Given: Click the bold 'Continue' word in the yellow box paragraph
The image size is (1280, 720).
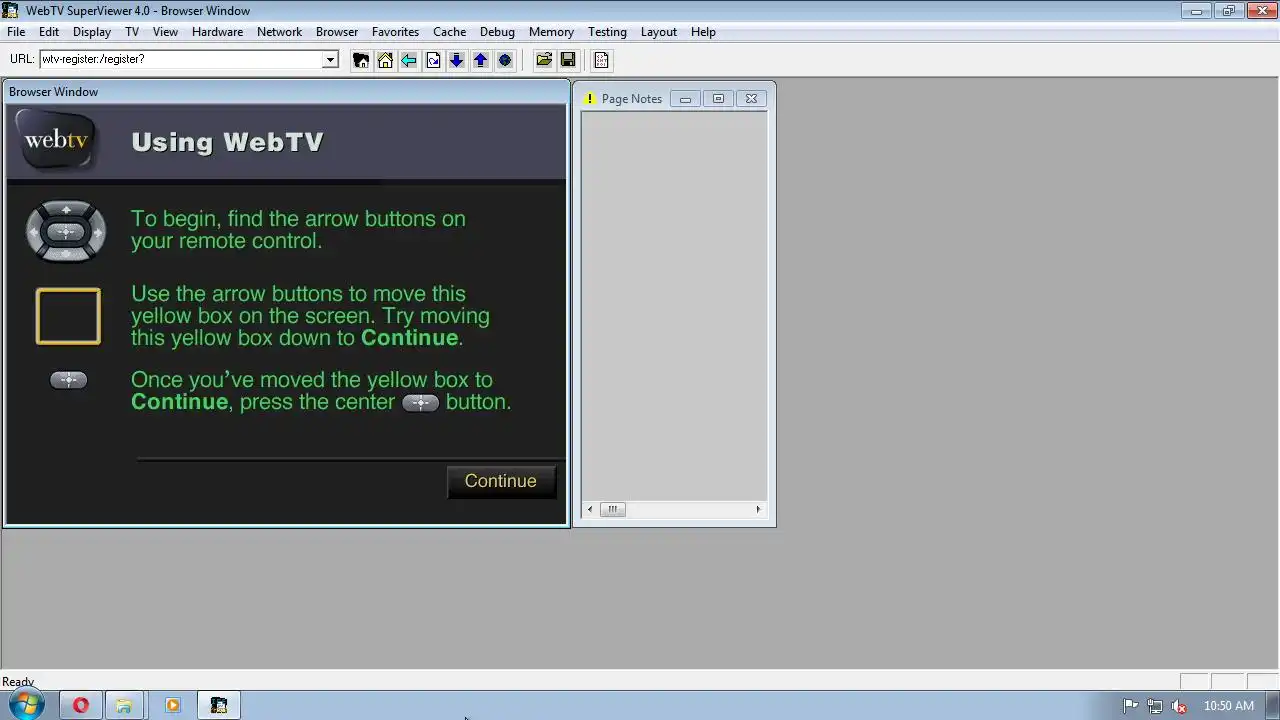Looking at the screenshot, I should click(x=409, y=338).
